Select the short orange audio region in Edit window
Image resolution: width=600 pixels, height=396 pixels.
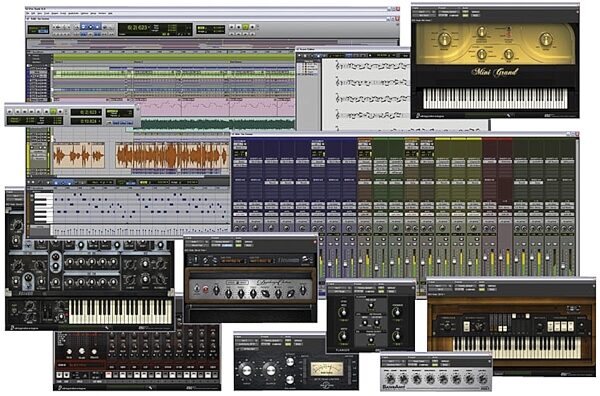(x=79, y=155)
